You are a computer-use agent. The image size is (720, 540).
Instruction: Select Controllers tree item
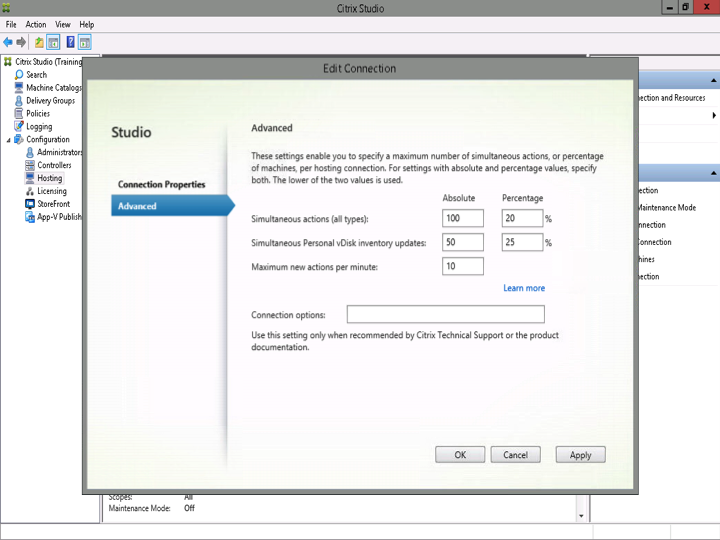54,165
